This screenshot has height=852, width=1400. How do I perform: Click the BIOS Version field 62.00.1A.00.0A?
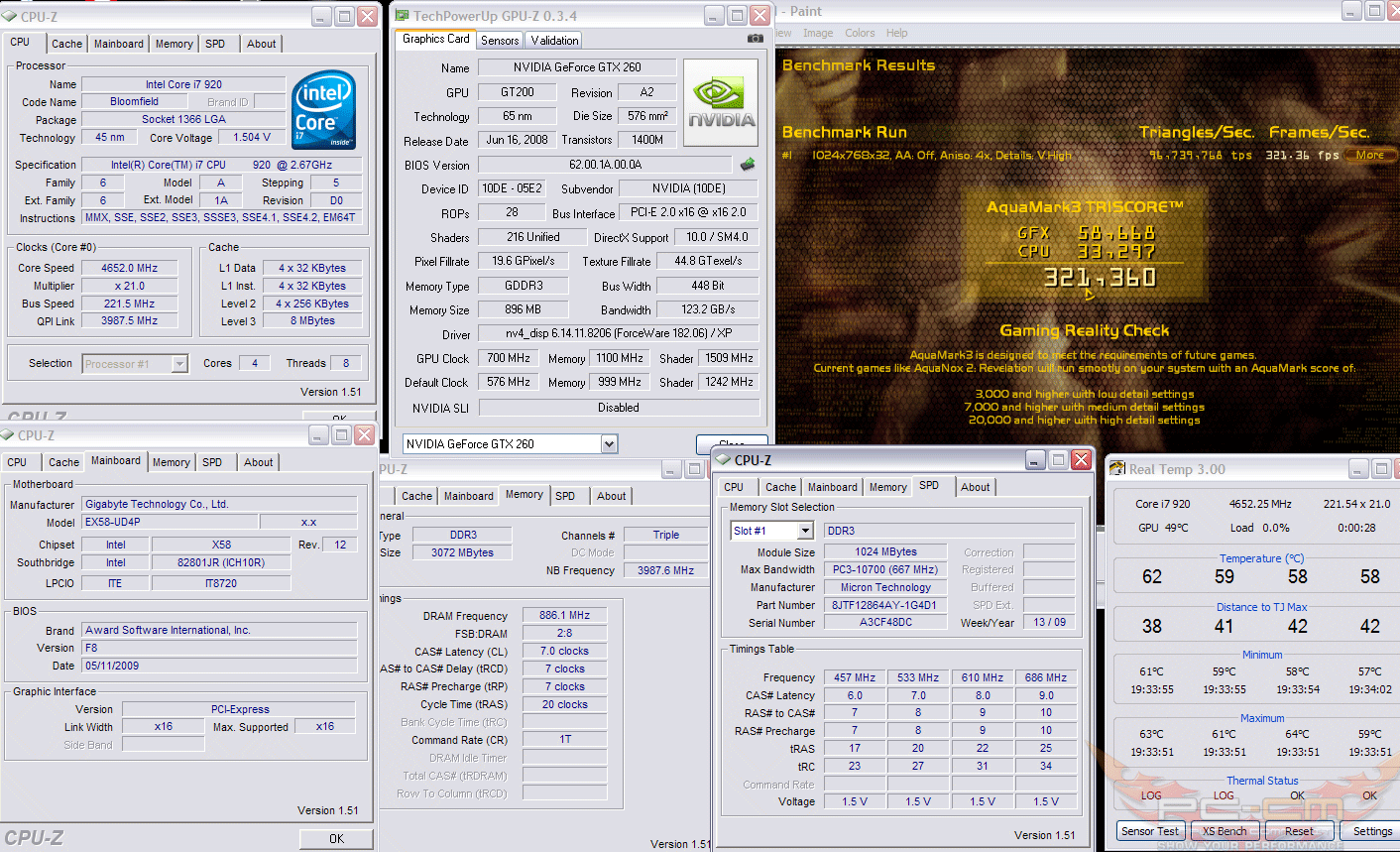(x=606, y=165)
